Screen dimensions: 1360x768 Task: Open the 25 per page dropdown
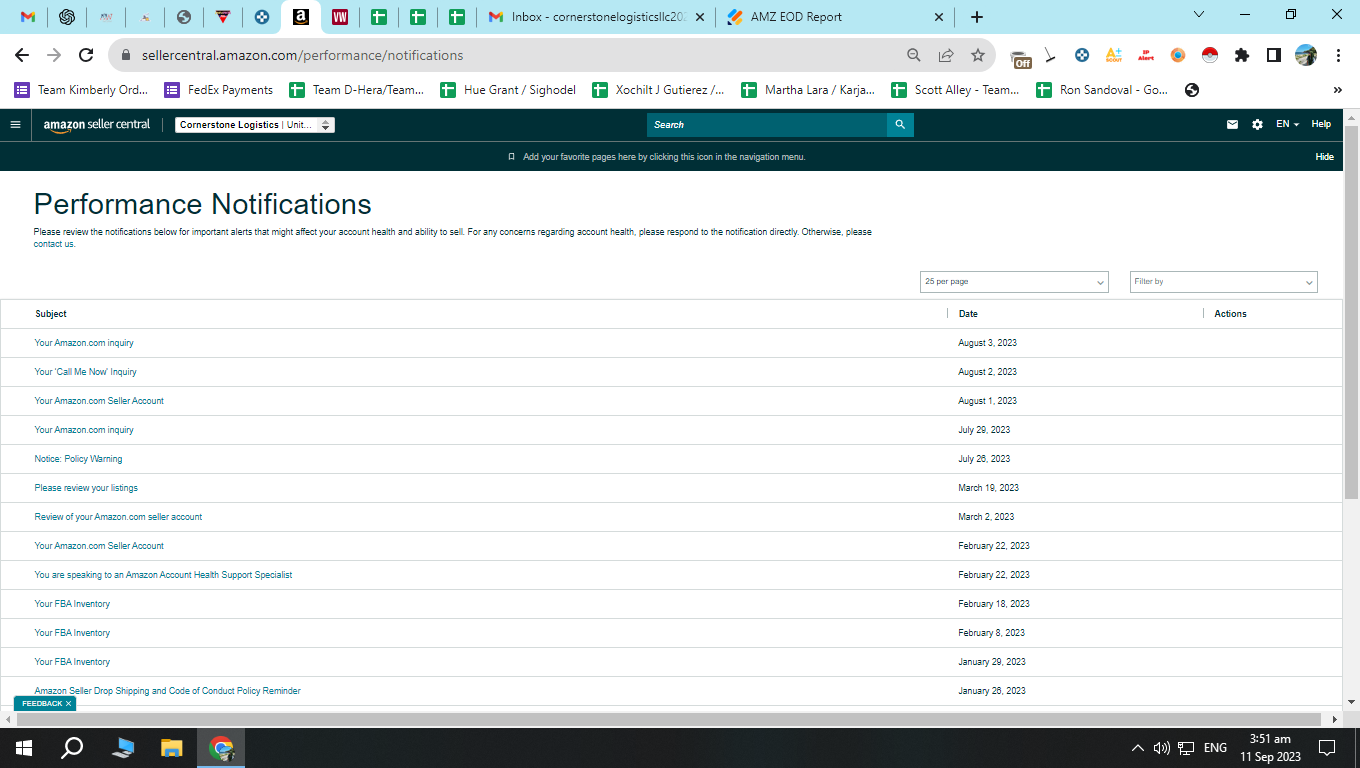pos(1014,282)
